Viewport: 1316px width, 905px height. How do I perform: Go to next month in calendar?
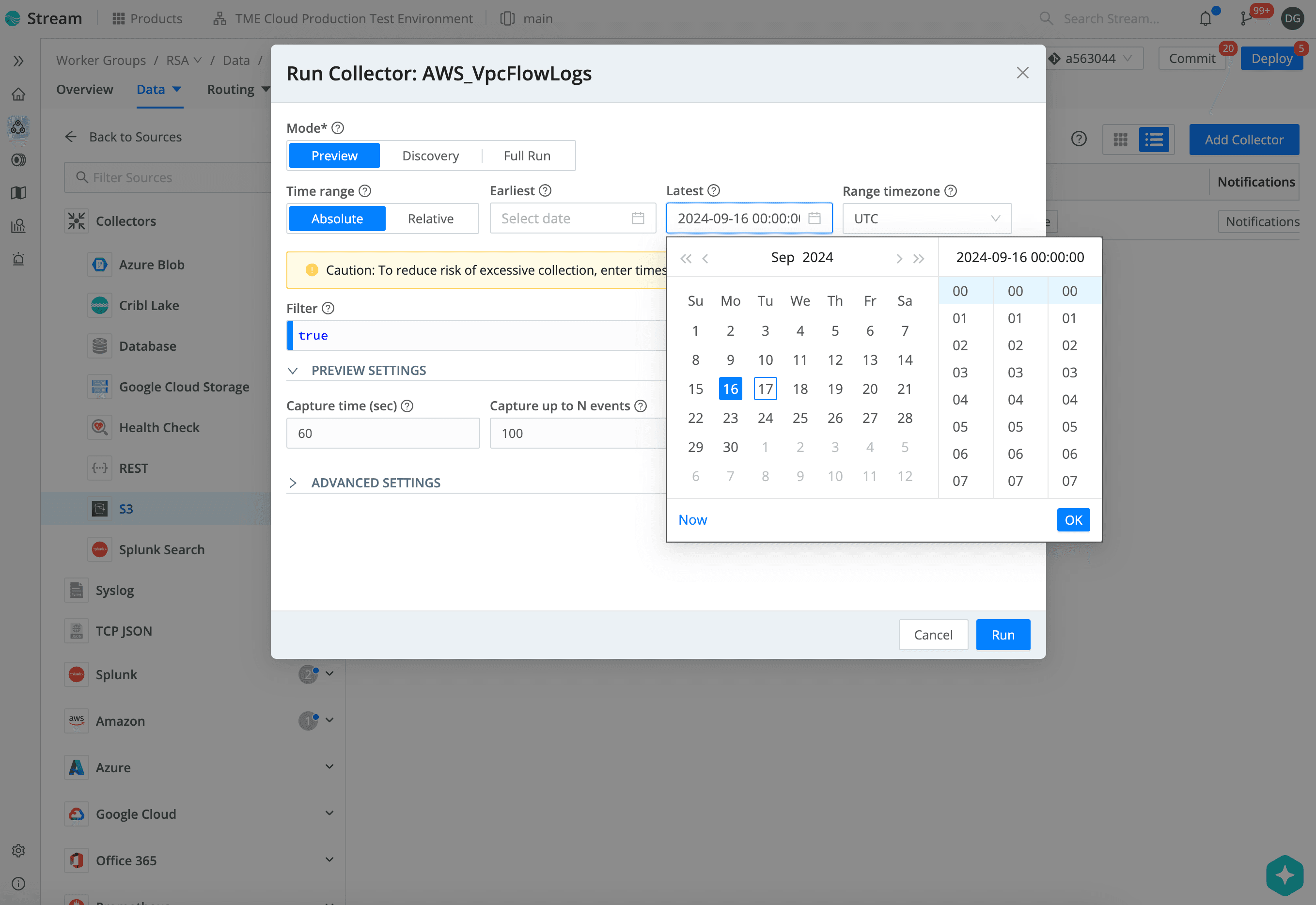[x=899, y=259]
